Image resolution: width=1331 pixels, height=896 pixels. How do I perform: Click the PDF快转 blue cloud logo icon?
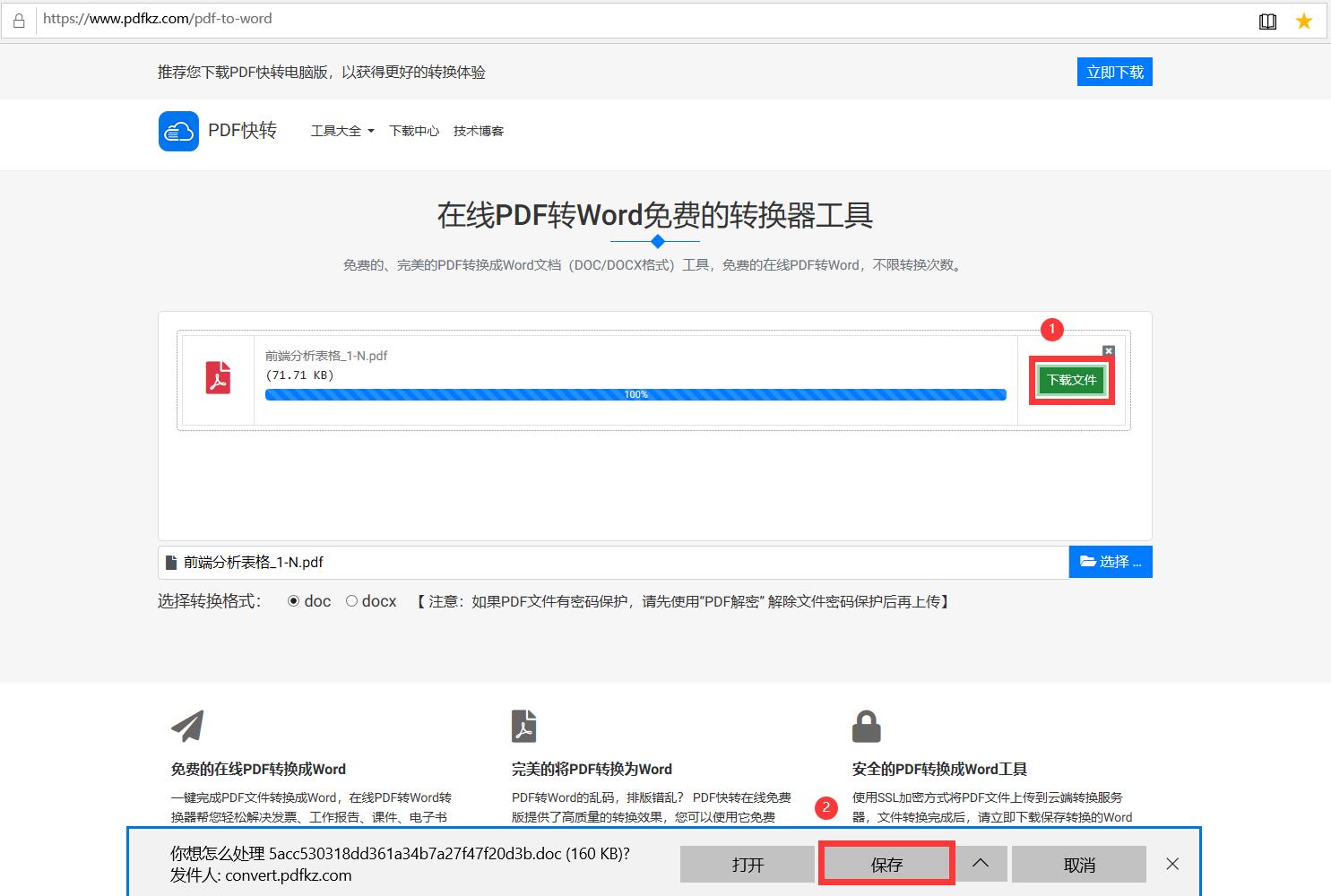click(177, 131)
